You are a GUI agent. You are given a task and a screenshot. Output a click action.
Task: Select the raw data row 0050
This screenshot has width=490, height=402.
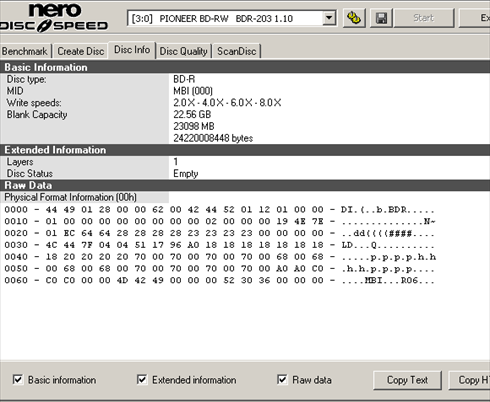tap(219, 269)
